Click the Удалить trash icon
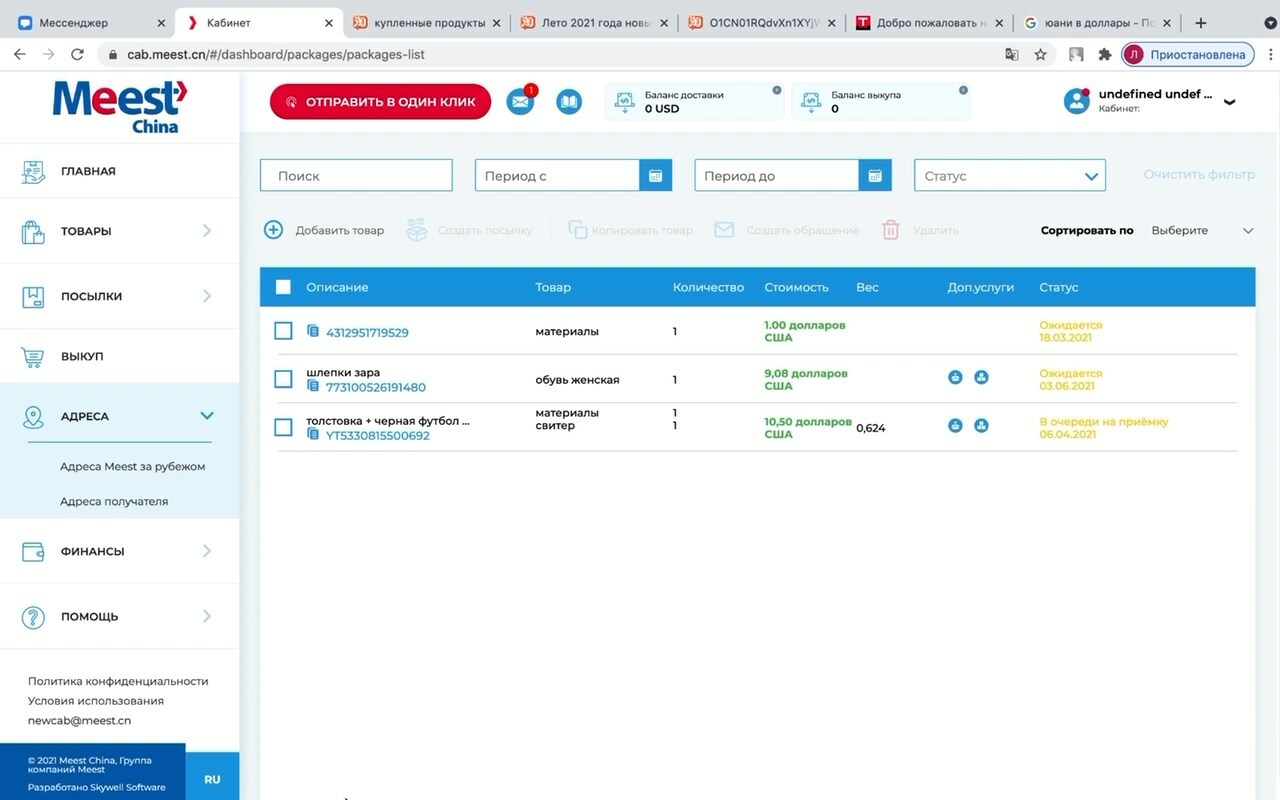 (x=891, y=230)
